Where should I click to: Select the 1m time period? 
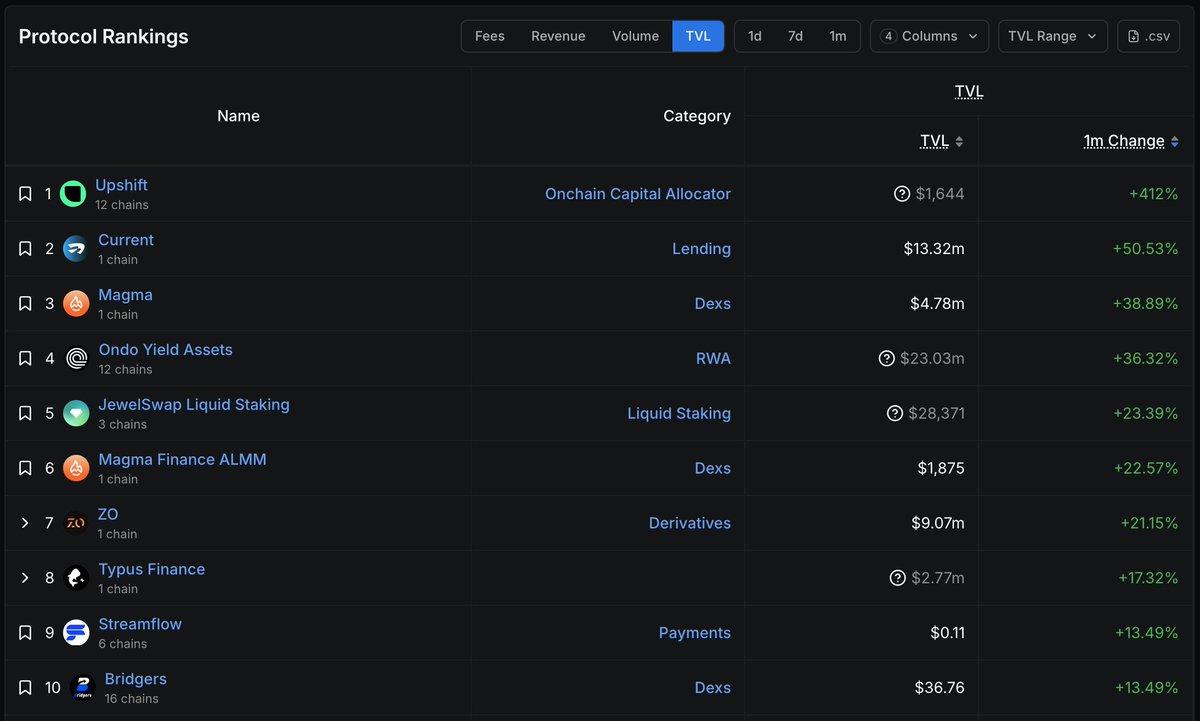[838, 36]
